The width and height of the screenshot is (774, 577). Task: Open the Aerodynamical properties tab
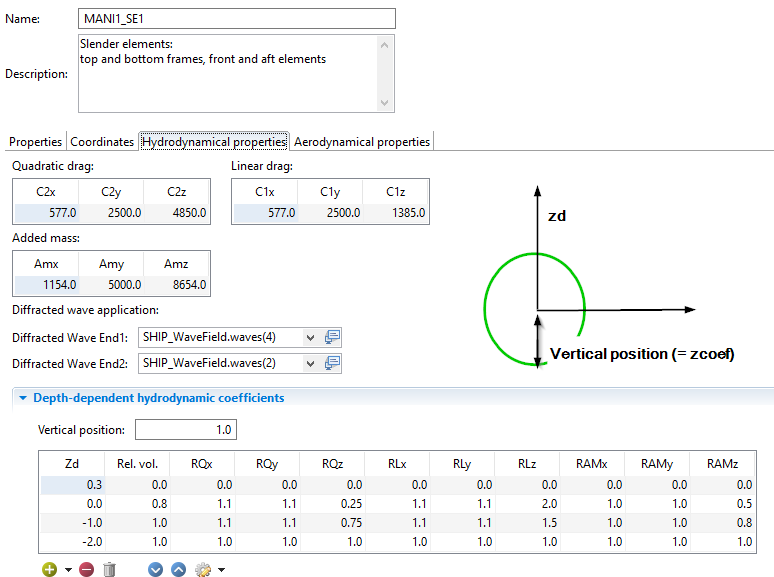[x=362, y=142]
